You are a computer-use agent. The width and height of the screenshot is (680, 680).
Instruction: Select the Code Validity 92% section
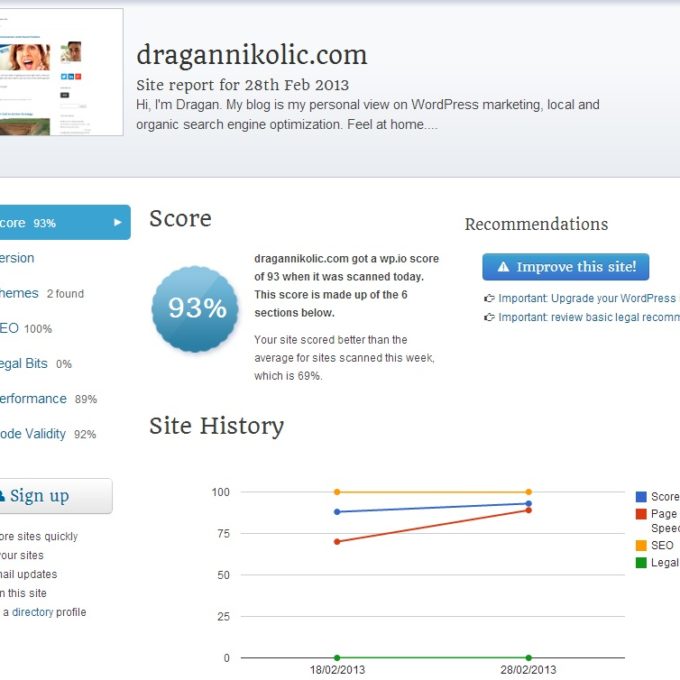pyautogui.click(x=32, y=434)
